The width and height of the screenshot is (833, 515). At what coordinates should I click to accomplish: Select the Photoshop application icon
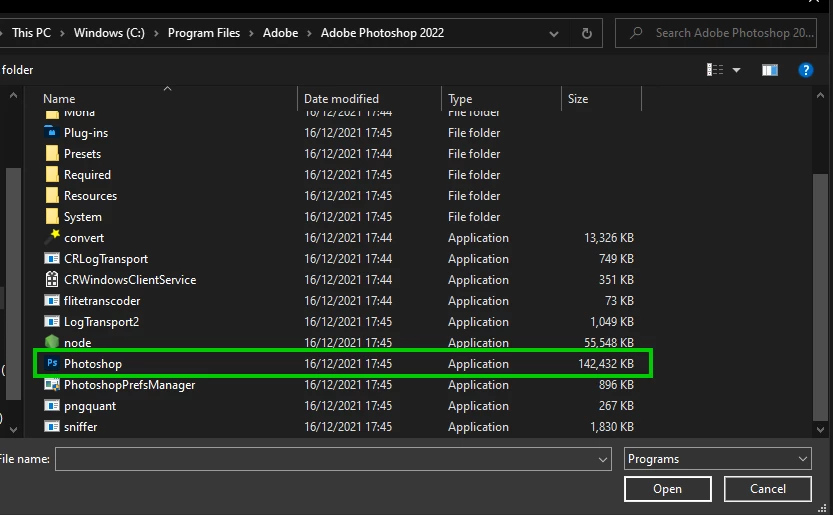[52, 364]
